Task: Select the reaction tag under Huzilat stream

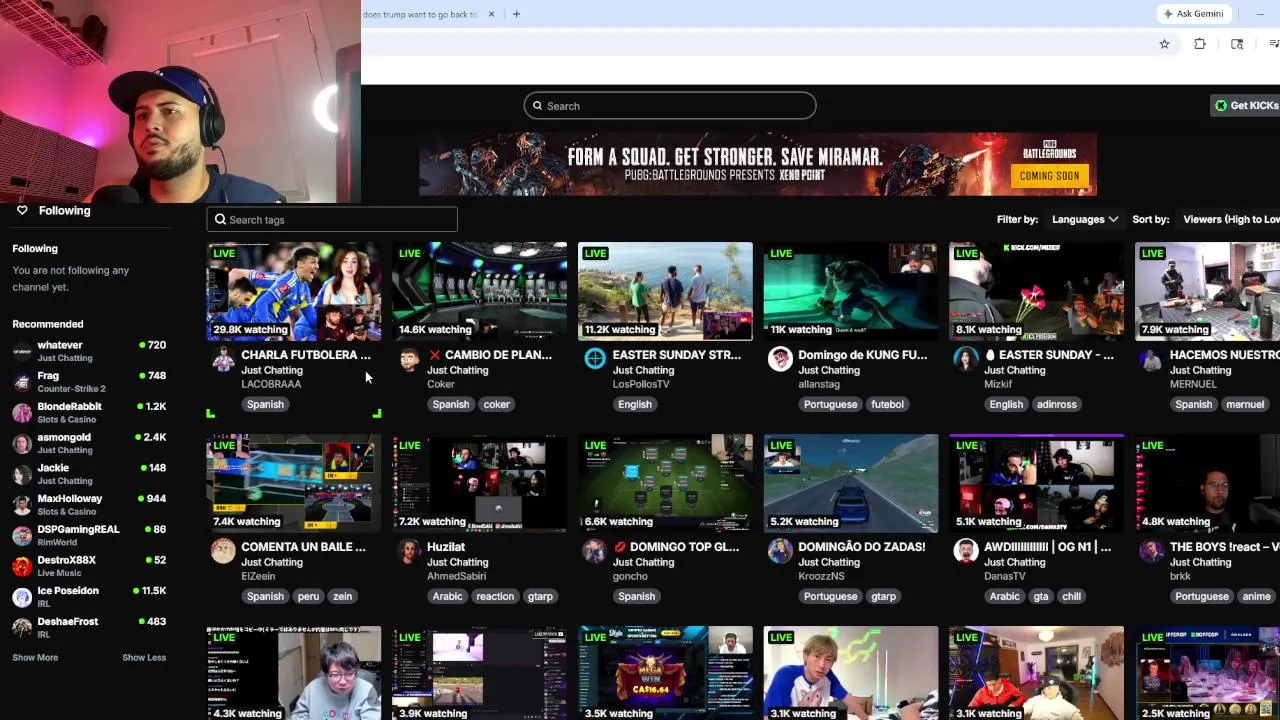Action: click(495, 596)
